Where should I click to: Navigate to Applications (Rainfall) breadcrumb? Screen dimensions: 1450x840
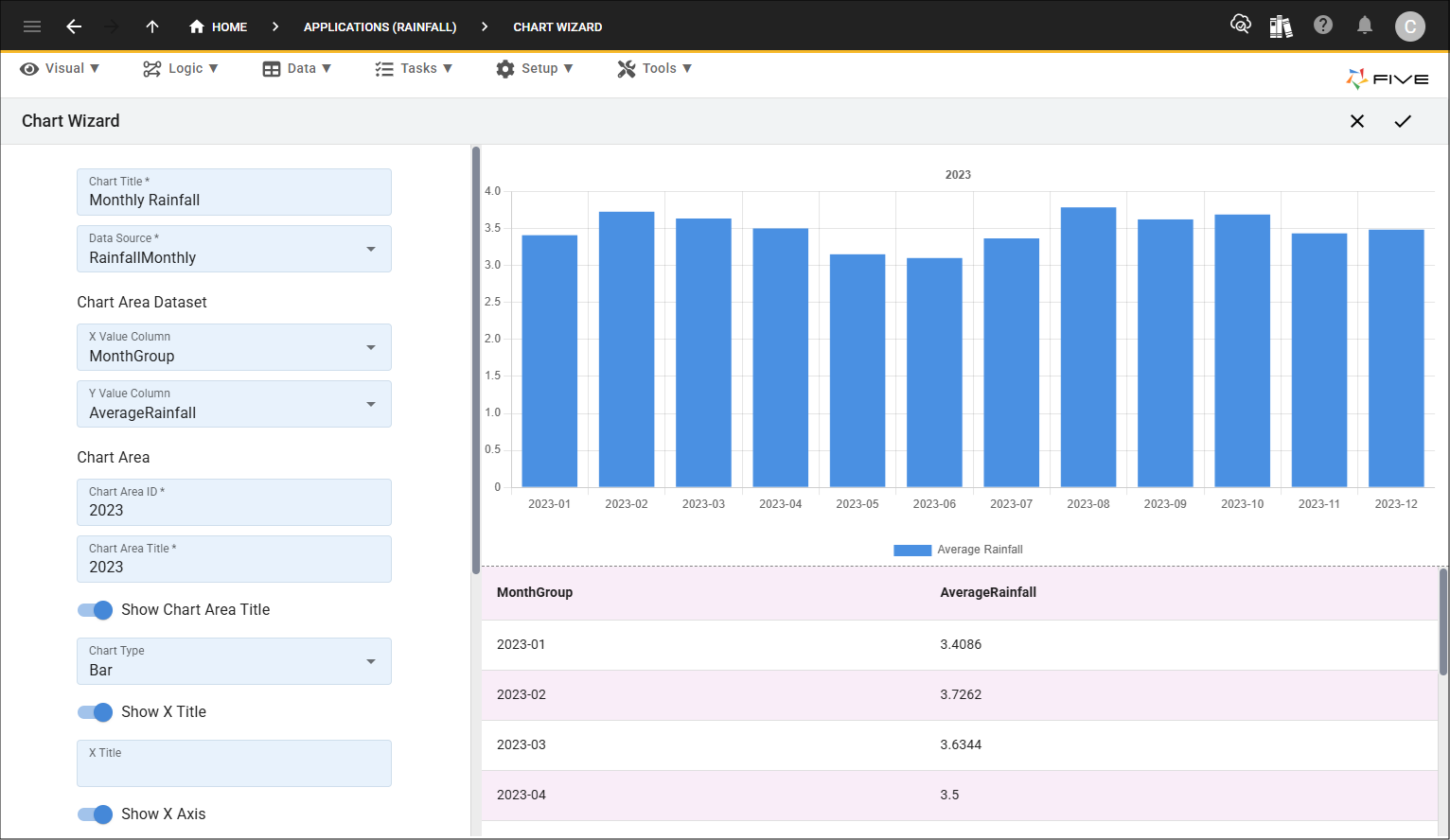380,26
